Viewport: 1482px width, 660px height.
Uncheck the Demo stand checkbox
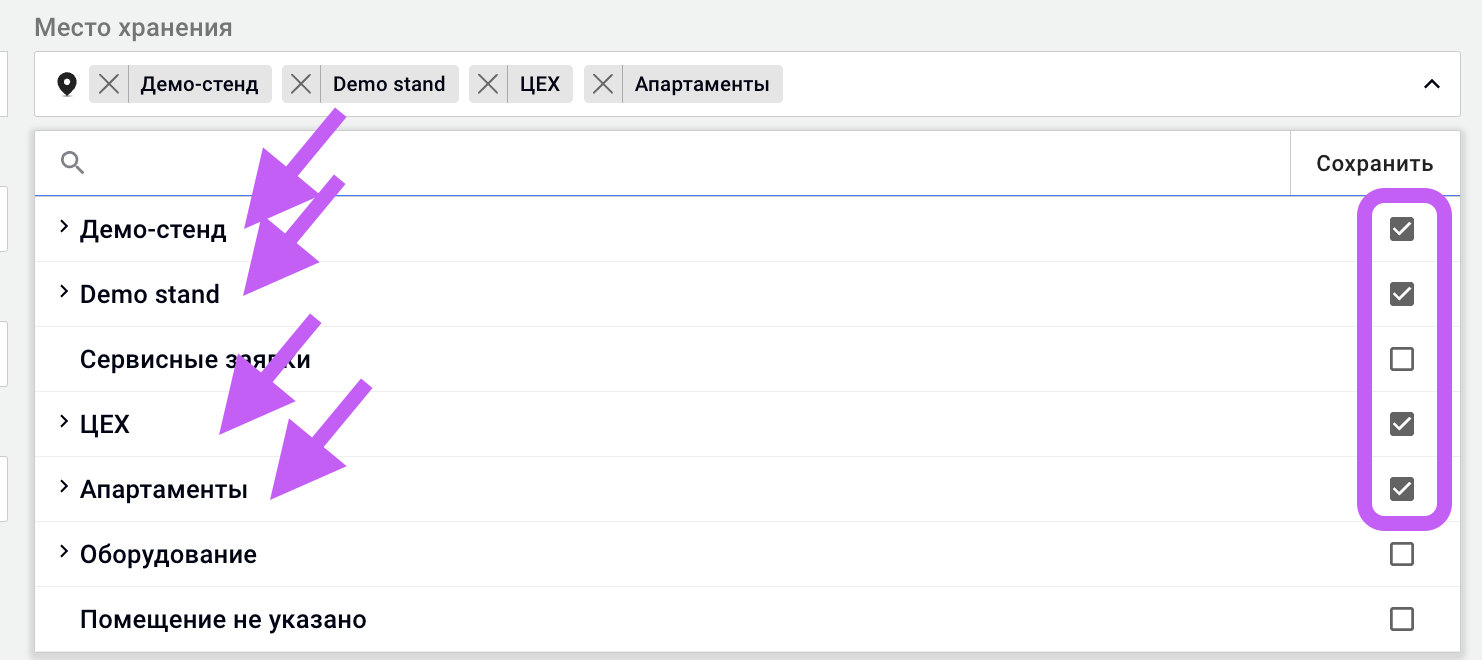coord(1402,294)
